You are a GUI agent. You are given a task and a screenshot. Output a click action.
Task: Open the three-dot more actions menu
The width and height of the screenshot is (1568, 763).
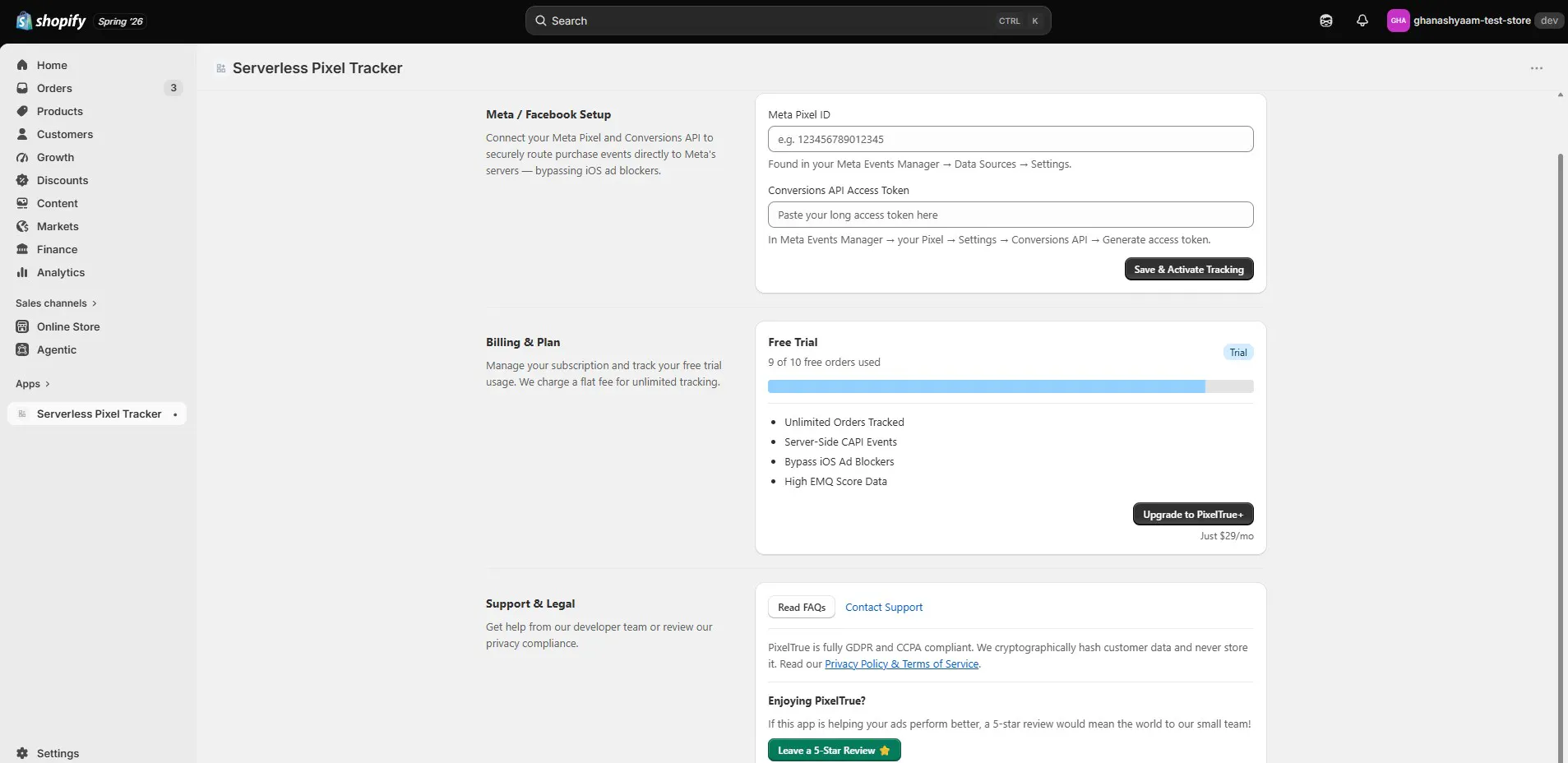click(x=1537, y=68)
